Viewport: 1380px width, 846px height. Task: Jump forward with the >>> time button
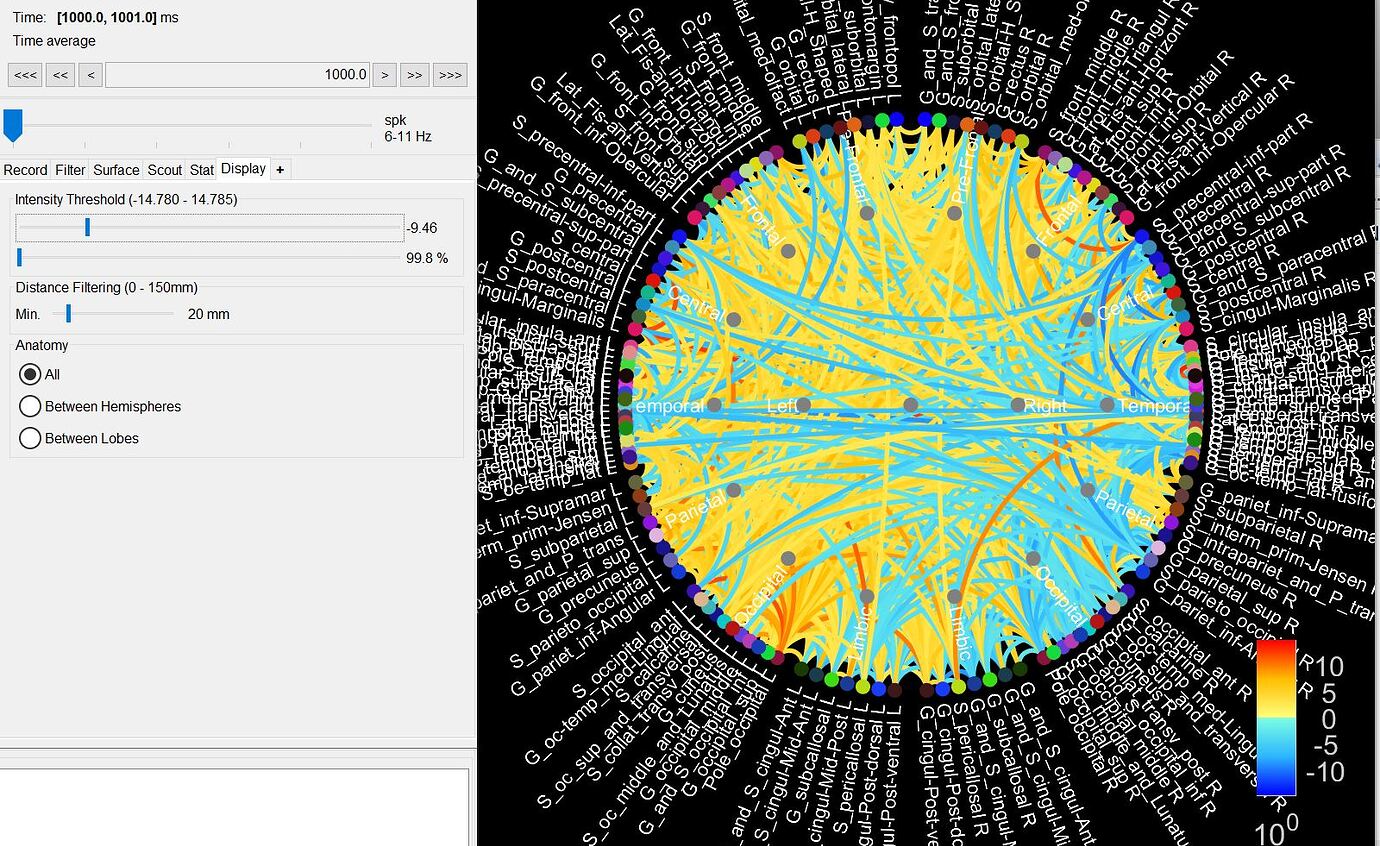click(x=451, y=75)
